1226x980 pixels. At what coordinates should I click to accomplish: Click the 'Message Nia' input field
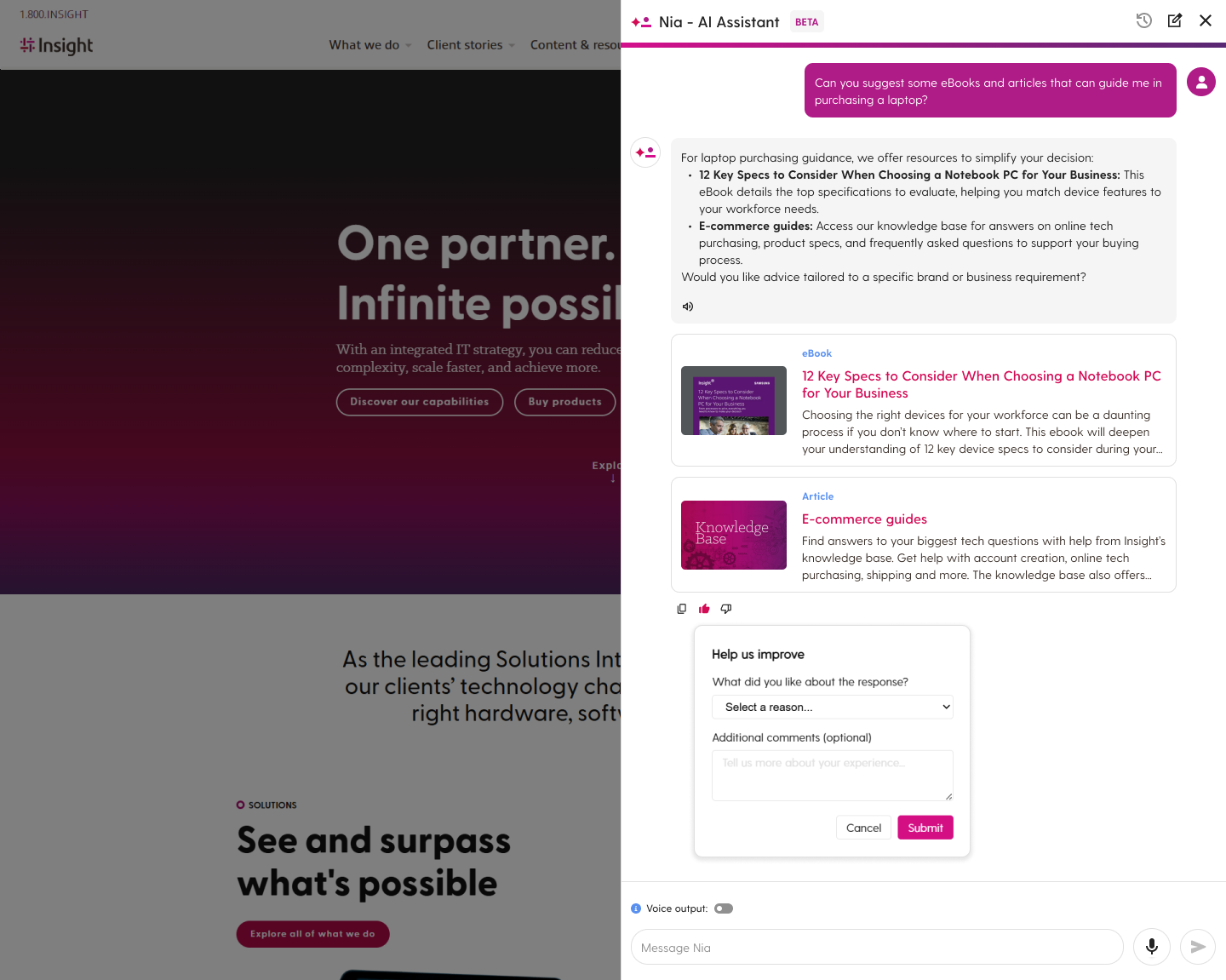pos(877,948)
